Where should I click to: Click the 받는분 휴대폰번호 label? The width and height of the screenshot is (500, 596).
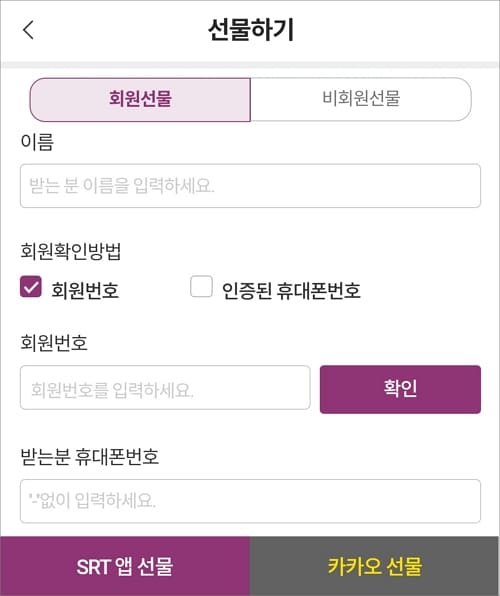pyautogui.click(x=89, y=457)
